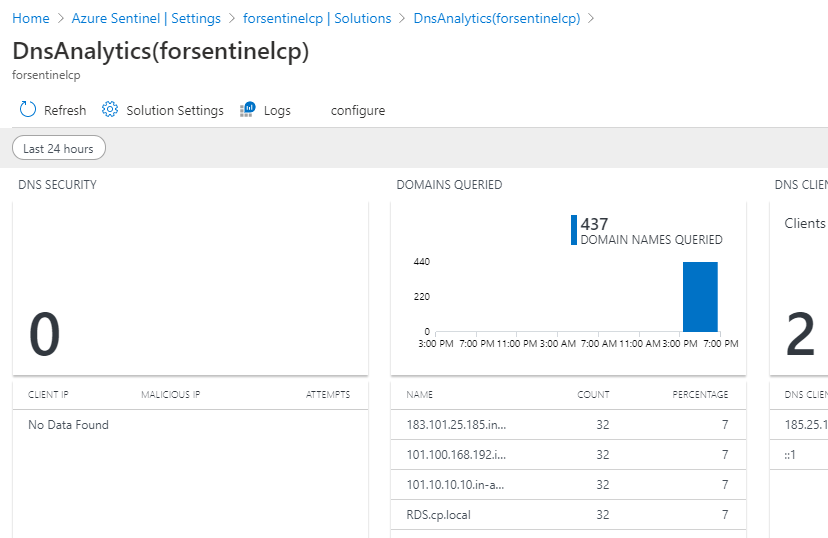Click the Refresh circular arrow icon
Viewport: 828px width, 538px height.
click(27, 109)
